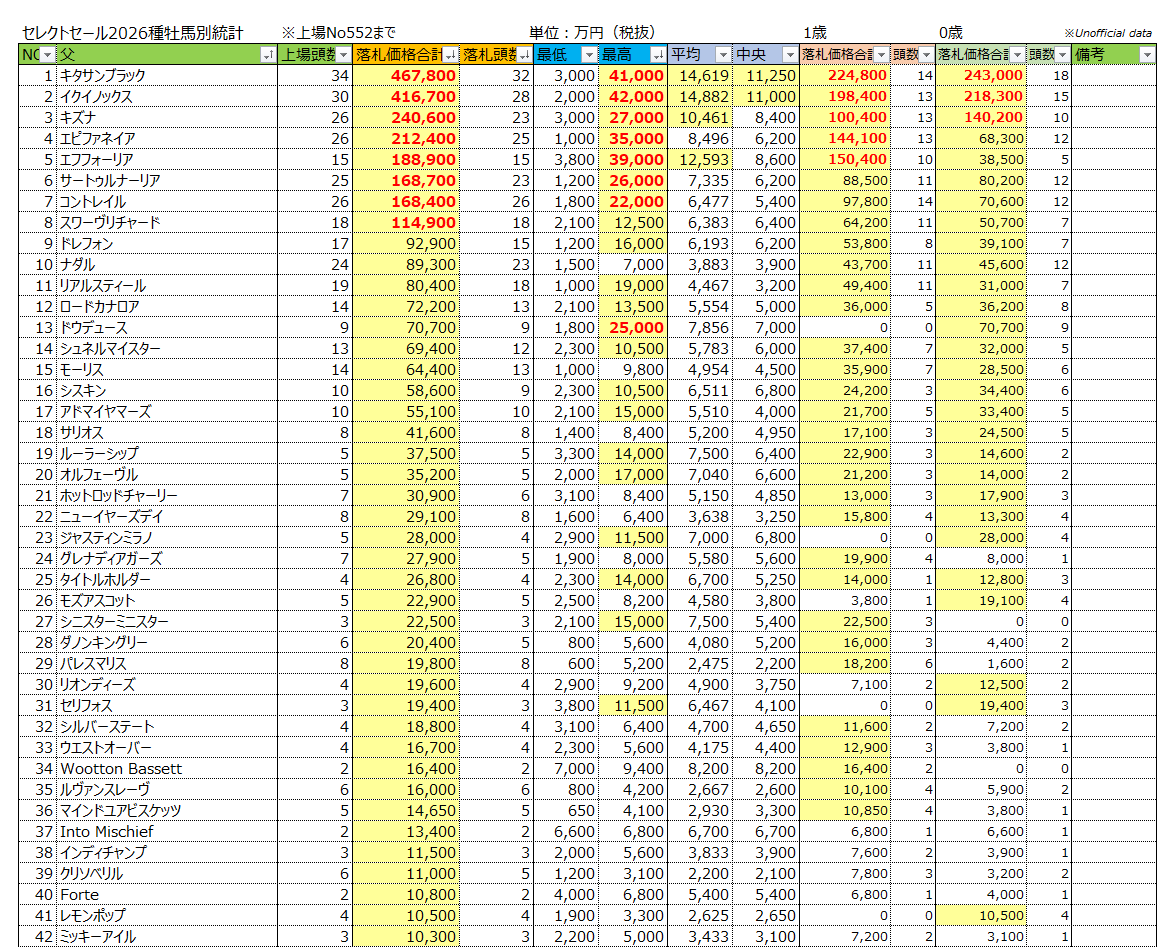This screenshot has height=947, width=1175.
Task: Click the オルフェーヴル name cell
Action: 167,474
